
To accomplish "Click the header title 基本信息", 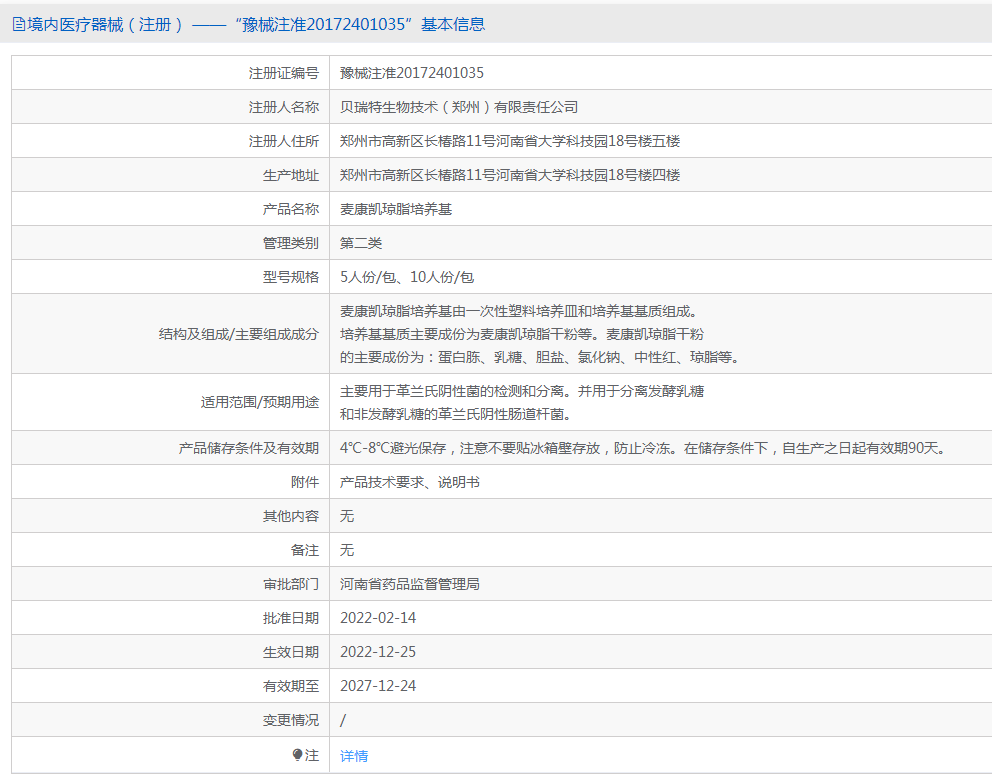I will coord(453,25).
